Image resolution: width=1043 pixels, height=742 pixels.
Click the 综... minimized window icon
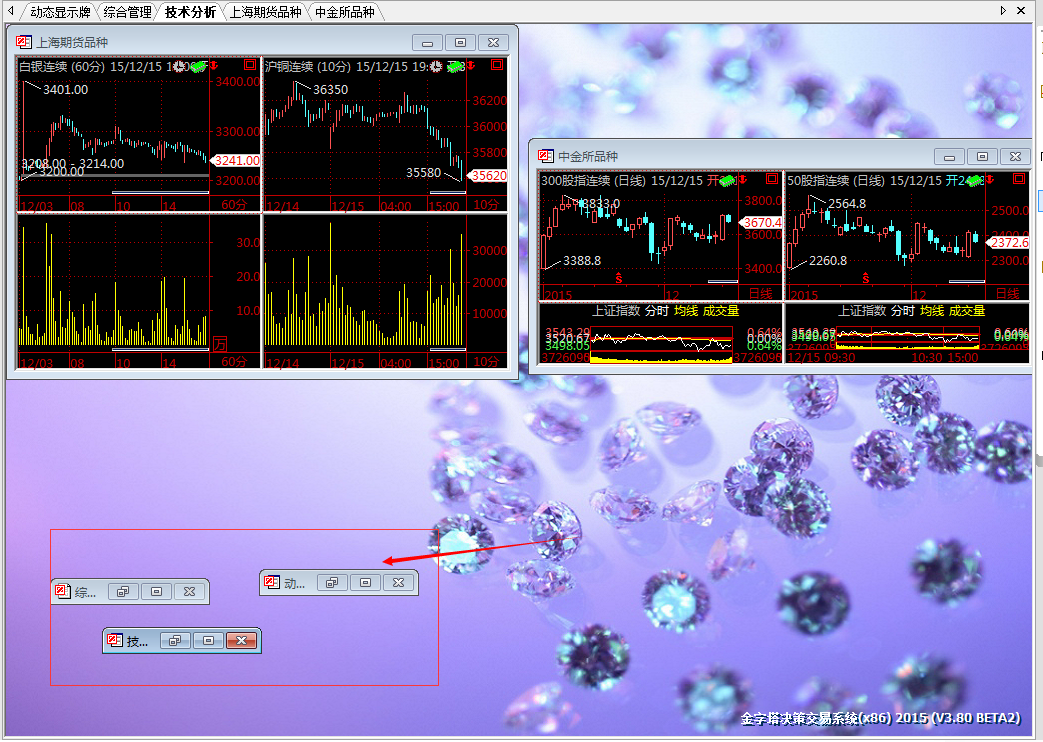pyautogui.click(x=63, y=591)
